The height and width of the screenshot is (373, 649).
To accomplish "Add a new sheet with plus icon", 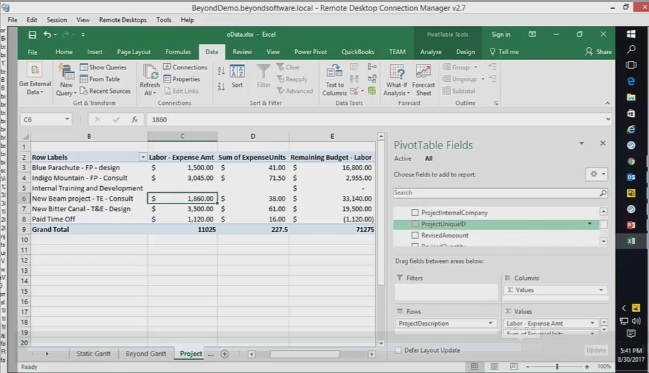I will (x=225, y=354).
